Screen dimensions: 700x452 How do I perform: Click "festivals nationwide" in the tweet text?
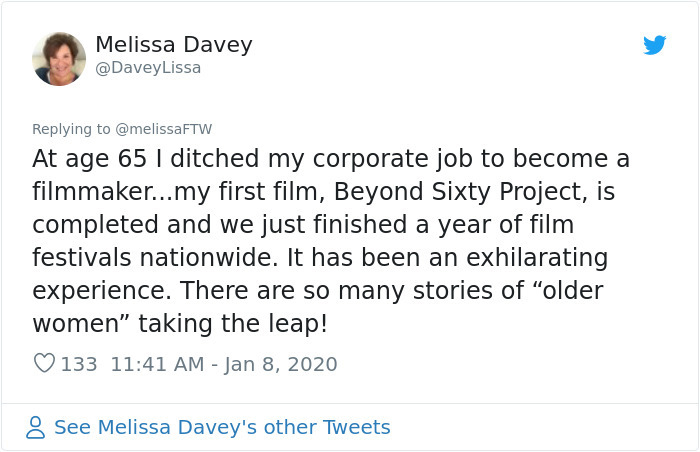(x=155, y=258)
